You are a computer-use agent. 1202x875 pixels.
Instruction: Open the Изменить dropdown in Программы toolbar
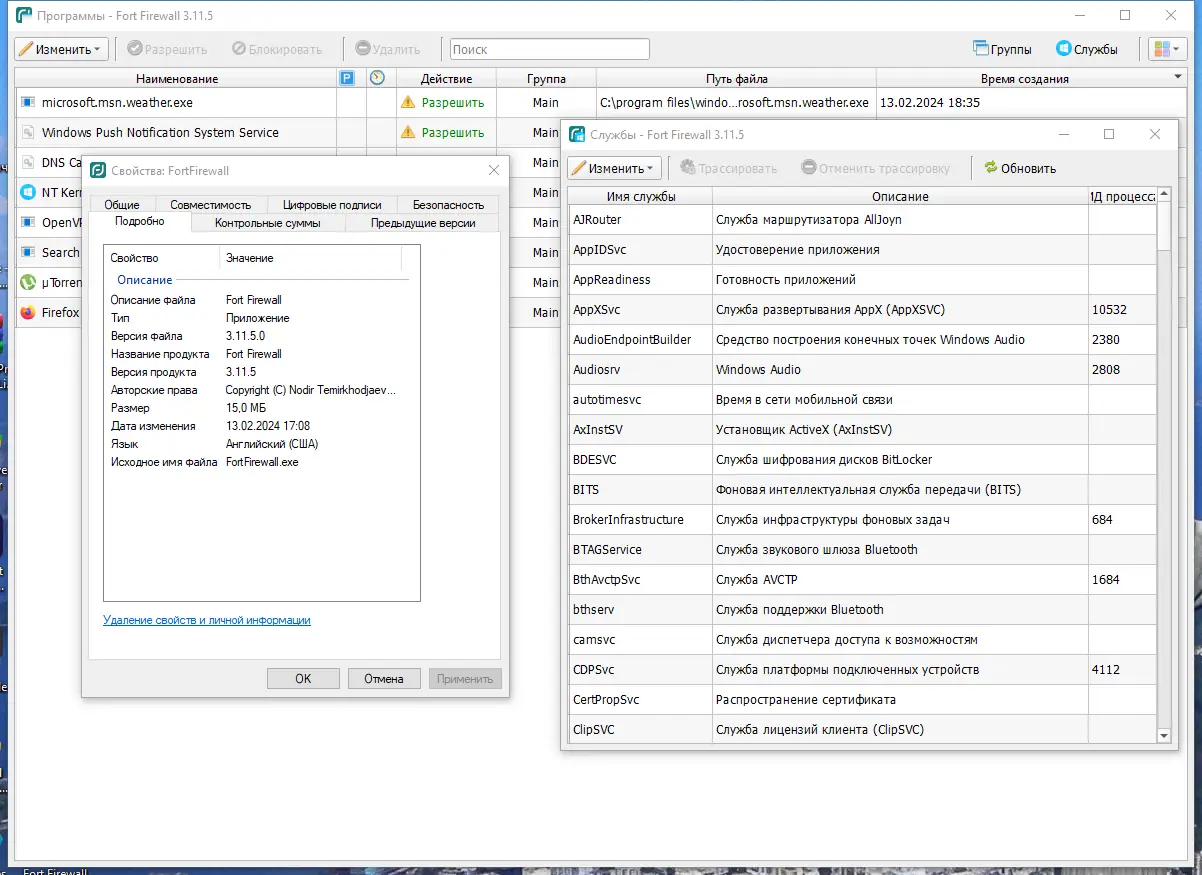[x=61, y=49]
